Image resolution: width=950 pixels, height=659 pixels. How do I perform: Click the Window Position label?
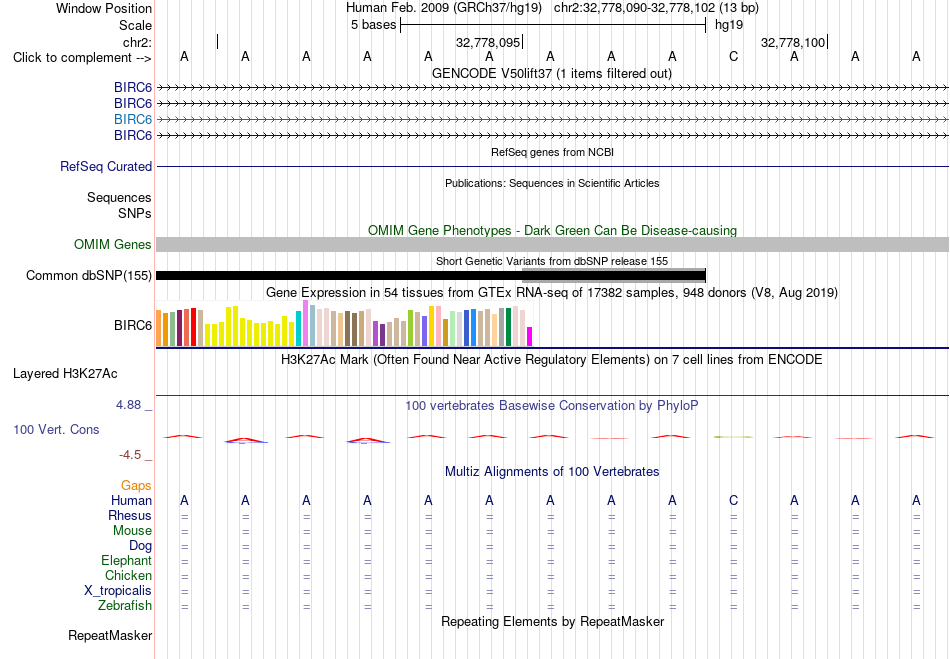coord(104,8)
